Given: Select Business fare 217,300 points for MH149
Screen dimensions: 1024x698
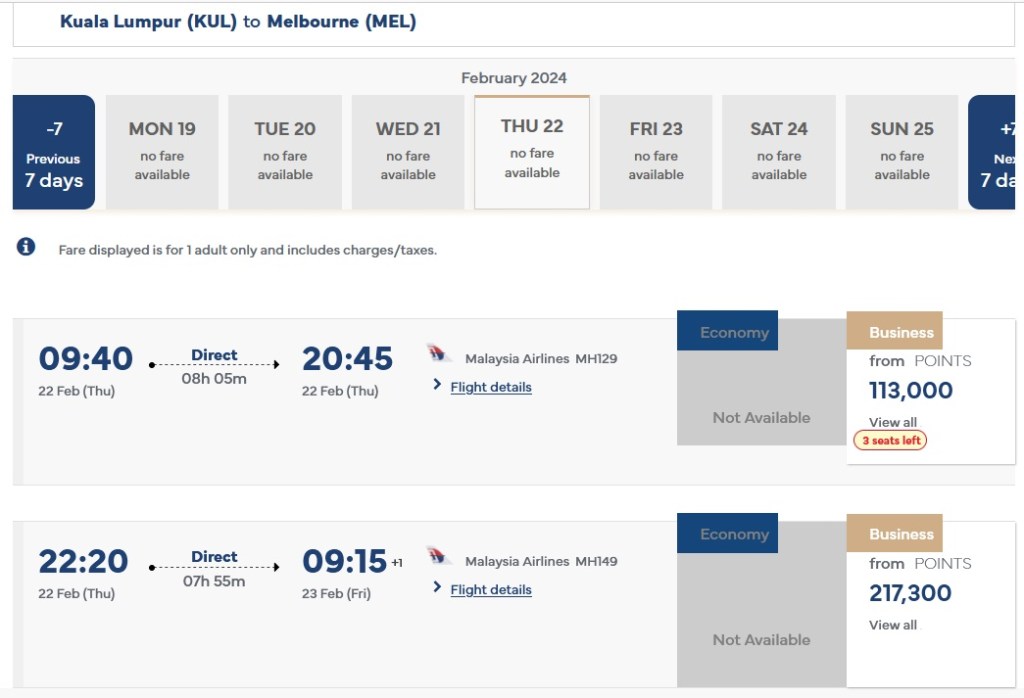Looking at the screenshot, I should coord(911,593).
